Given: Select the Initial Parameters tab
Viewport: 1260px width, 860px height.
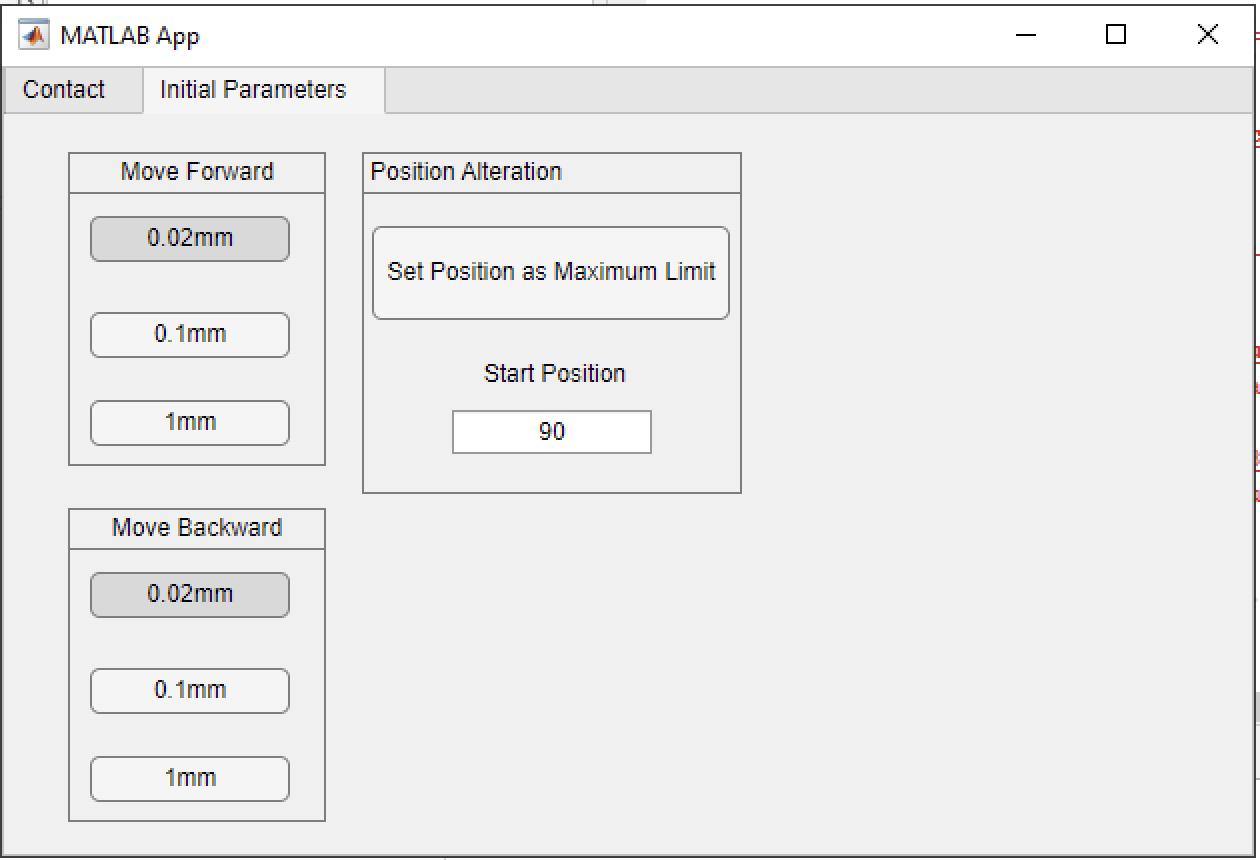Looking at the screenshot, I should [253, 90].
